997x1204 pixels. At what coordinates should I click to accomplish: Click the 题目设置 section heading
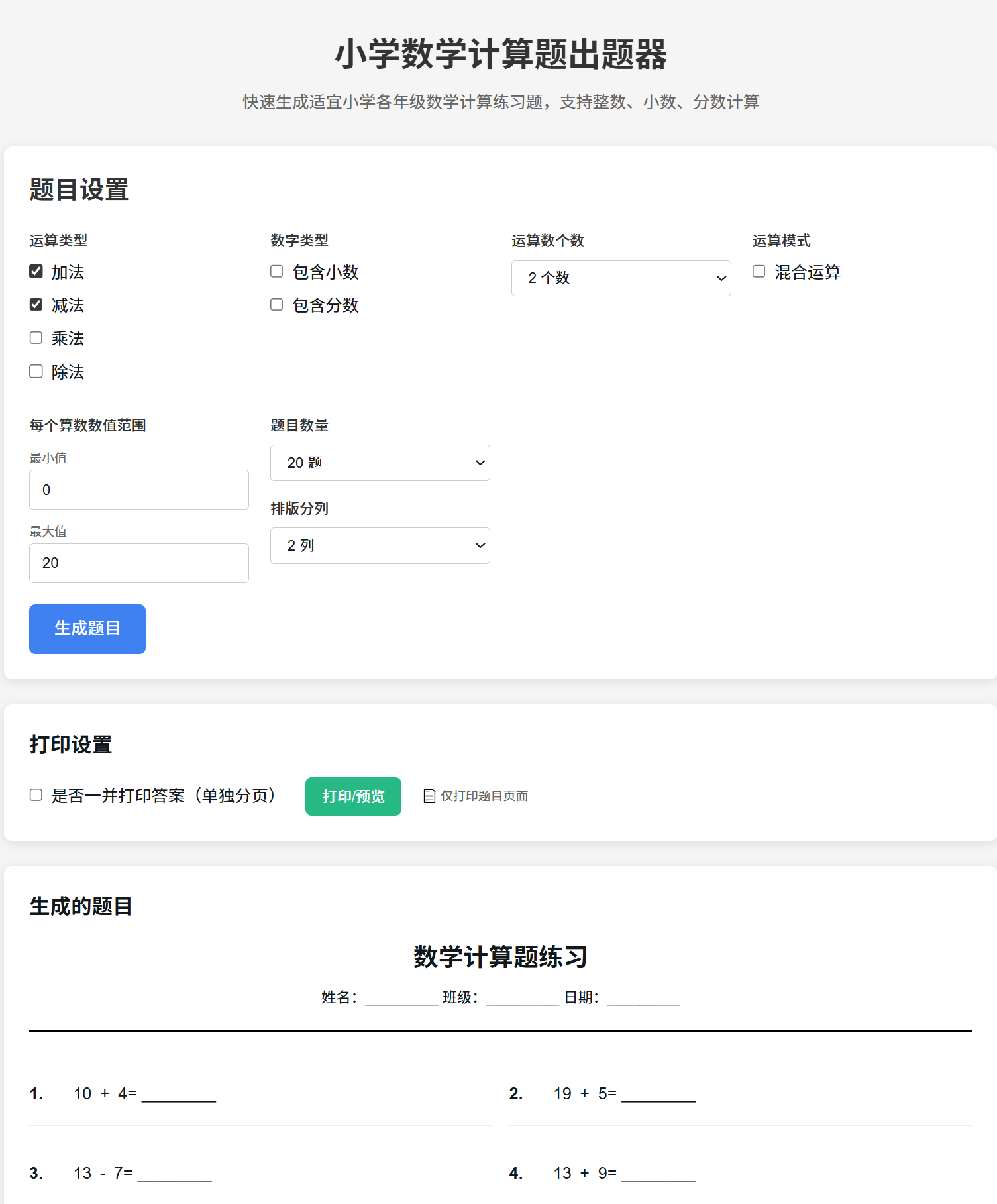(79, 190)
